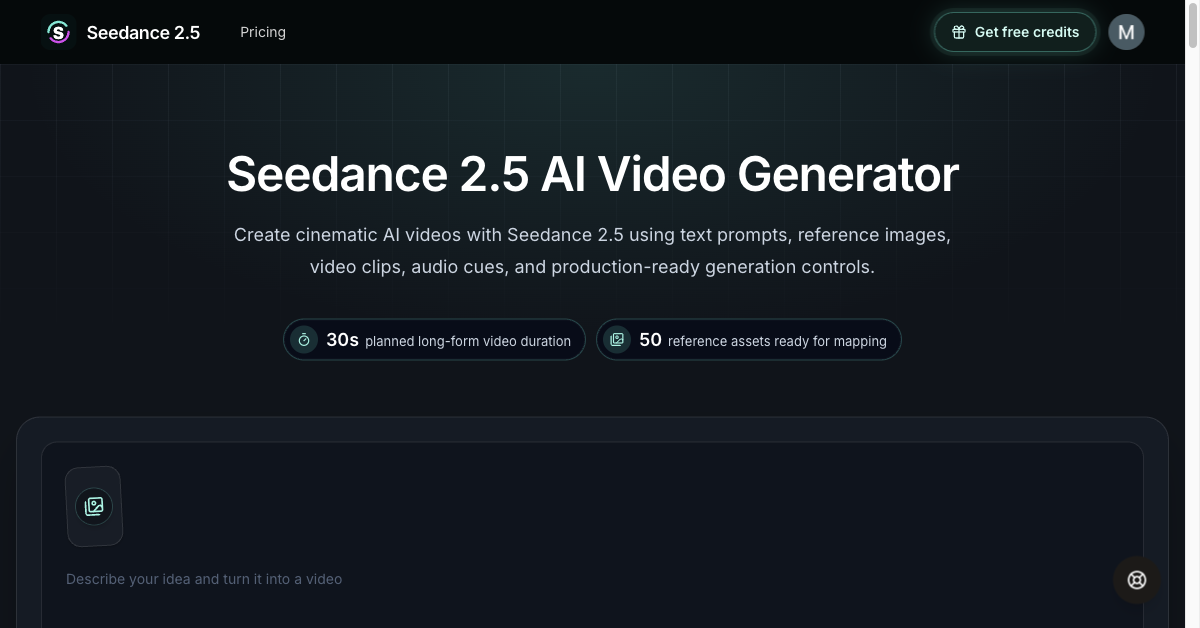1200x628 pixels.
Task: Click the 'Seedance 2.5 AI Video Generator' heading
Action: [x=593, y=174]
